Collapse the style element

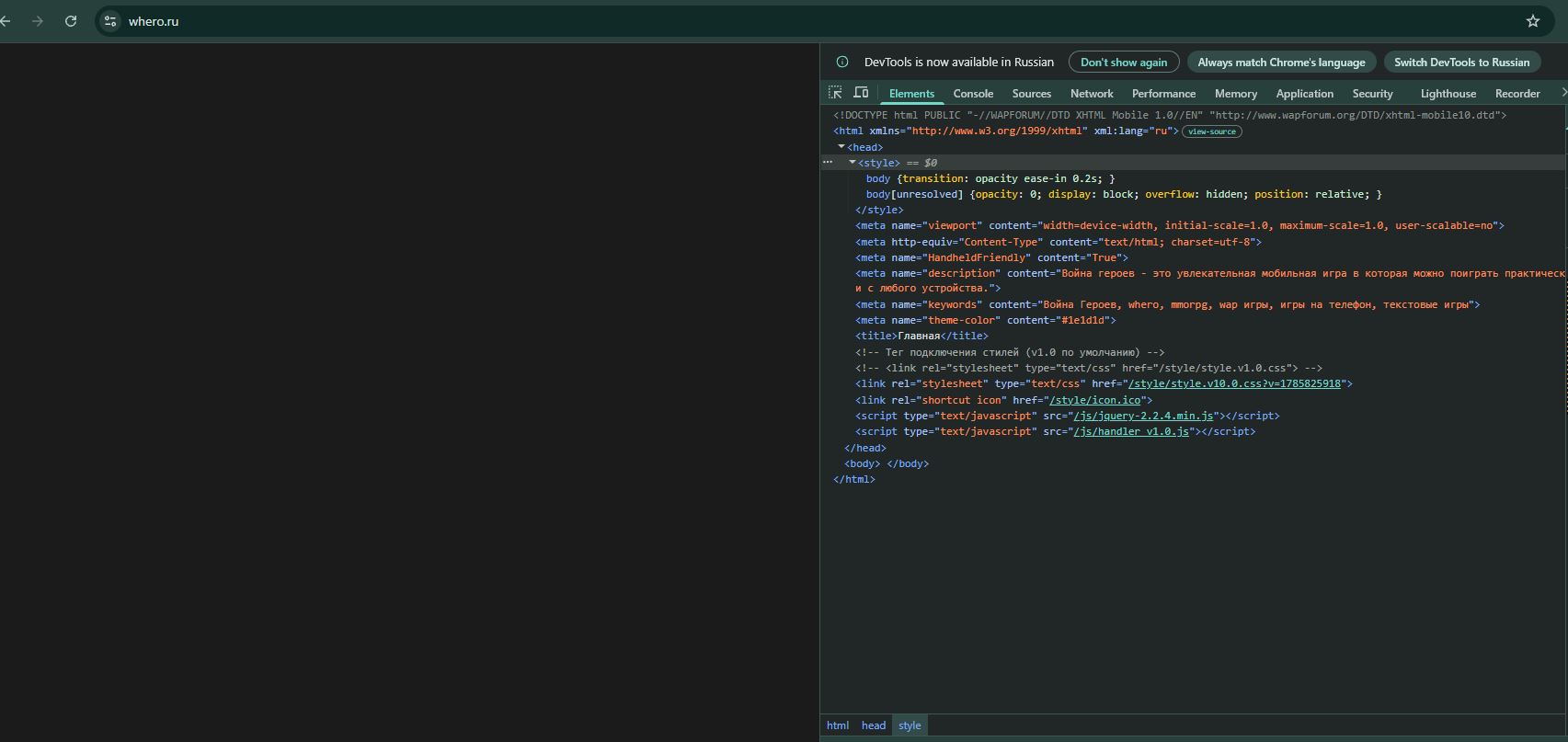click(853, 163)
